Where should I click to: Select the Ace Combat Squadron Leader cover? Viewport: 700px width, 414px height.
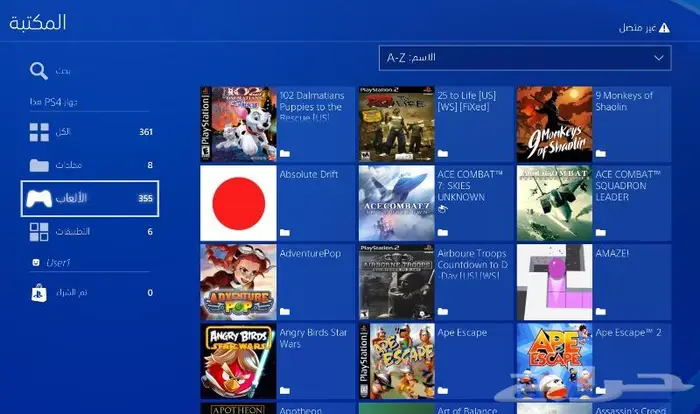pyautogui.click(x=554, y=203)
